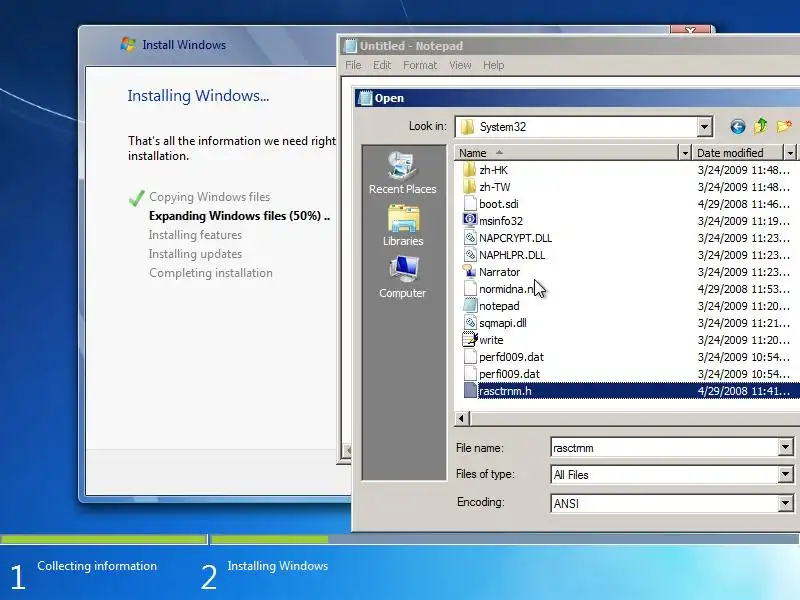Open Computer in the places sidebar

click(x=403, y=278)
